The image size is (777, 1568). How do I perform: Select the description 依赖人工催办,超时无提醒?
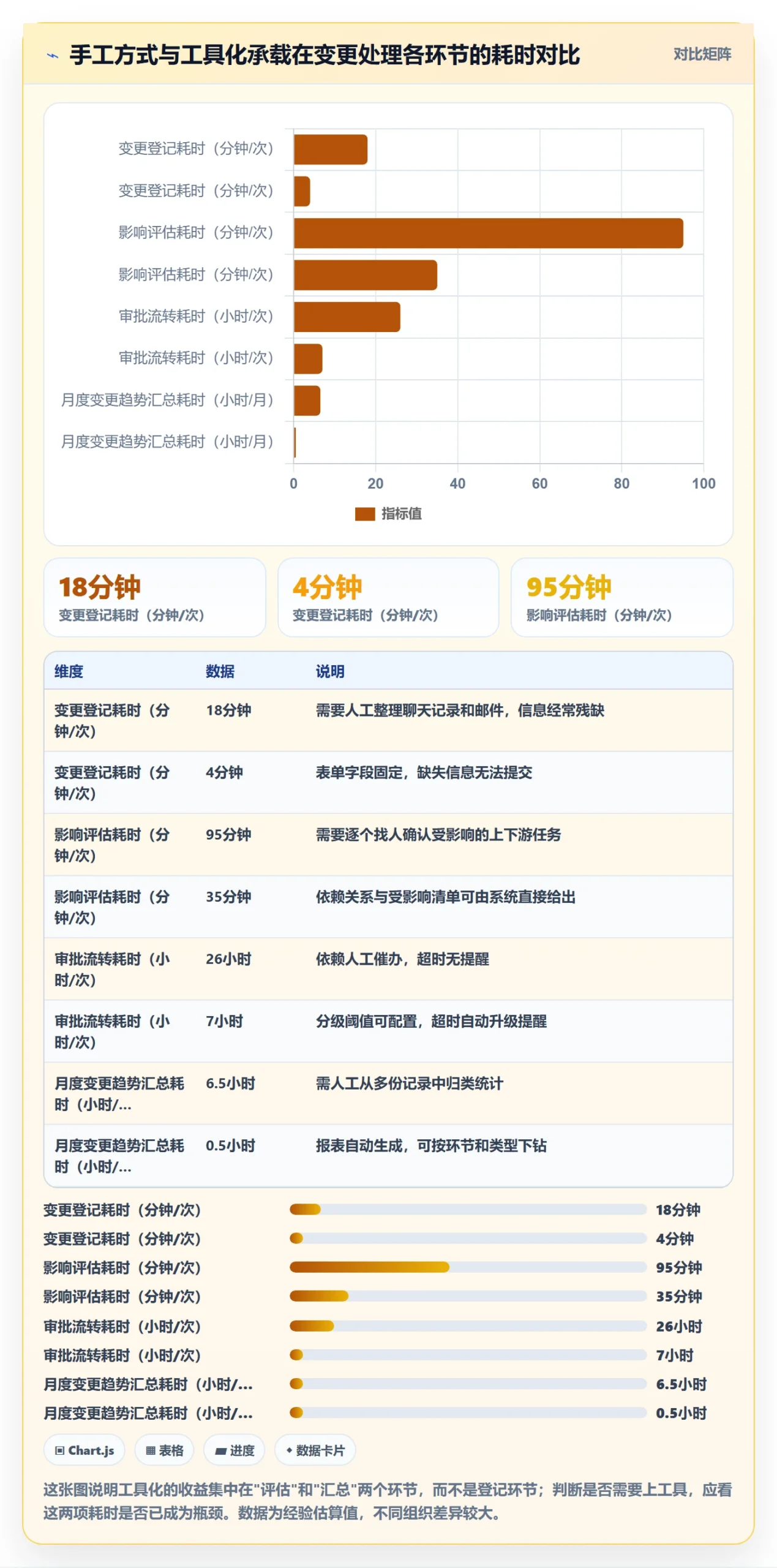402,959
